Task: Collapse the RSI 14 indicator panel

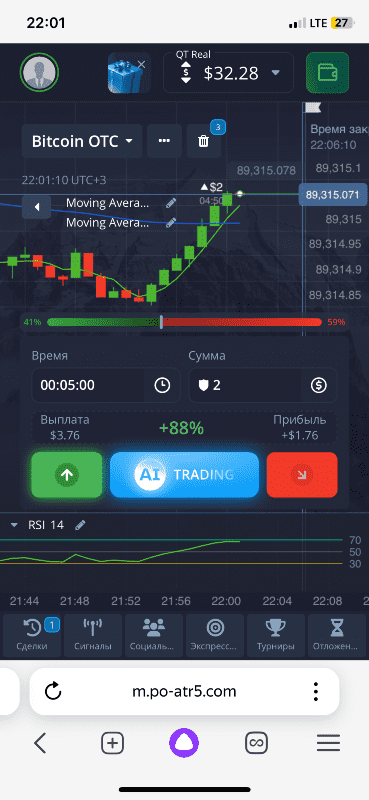Action: pyautogui.click(x=14, y=525)
